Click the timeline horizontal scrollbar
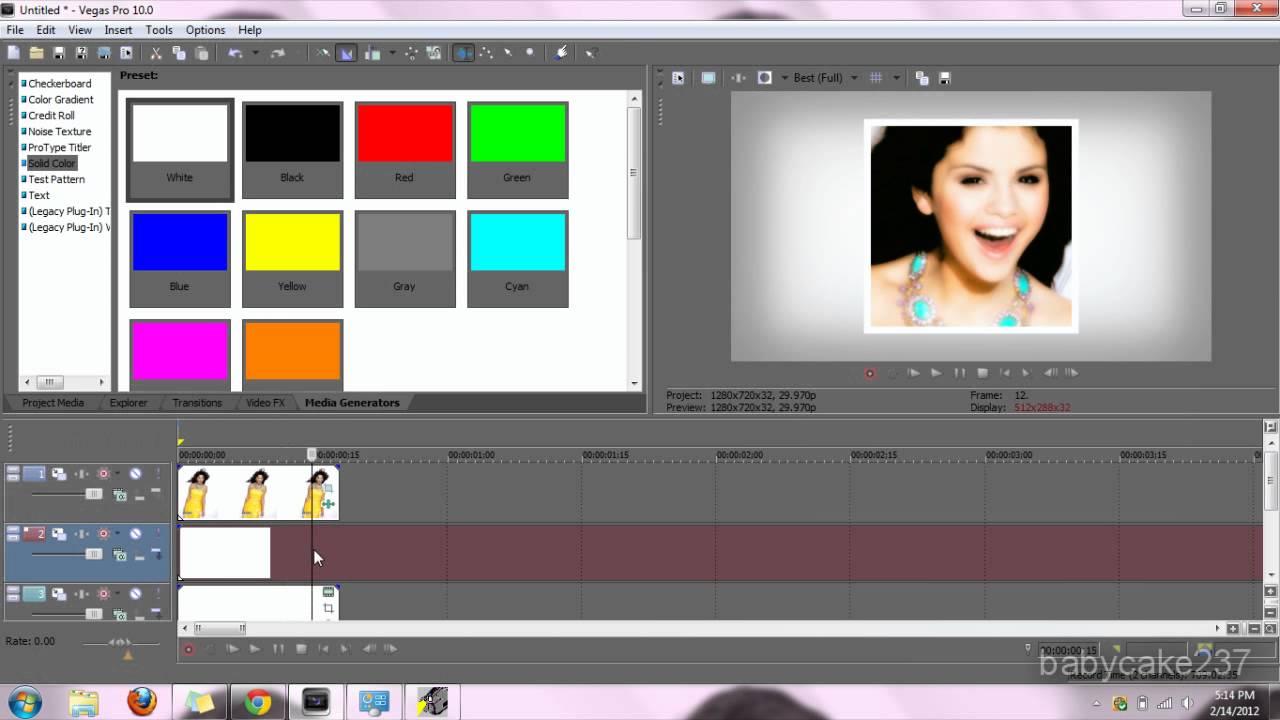The height and width of the screenshot is (720, 1280). 220,628
